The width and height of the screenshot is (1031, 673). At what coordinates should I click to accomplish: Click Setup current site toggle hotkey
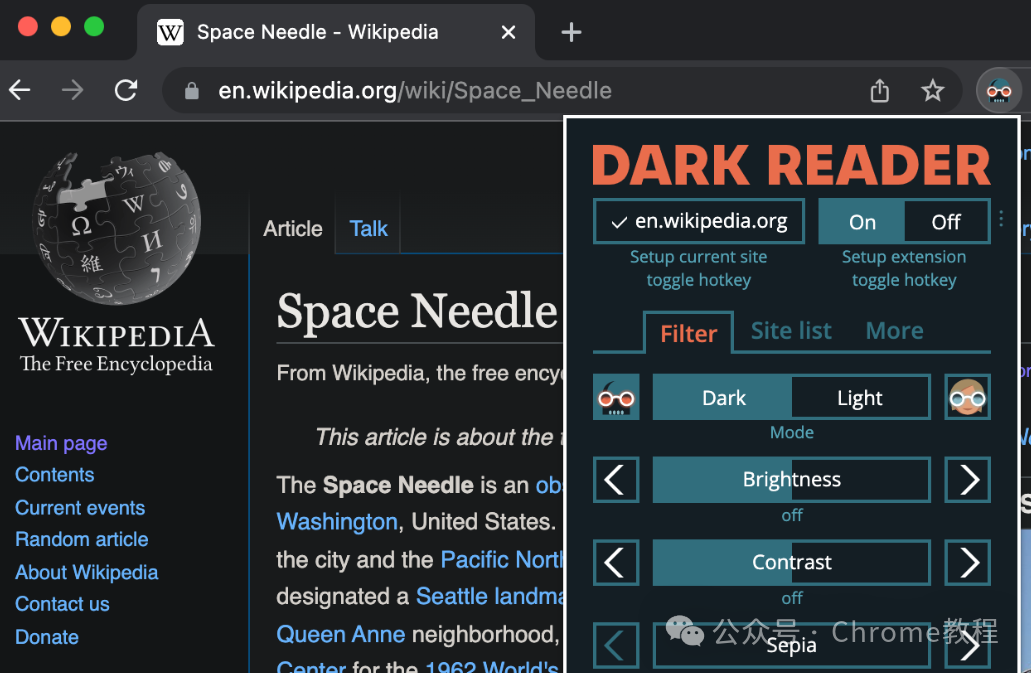click(x=698, y=268)
